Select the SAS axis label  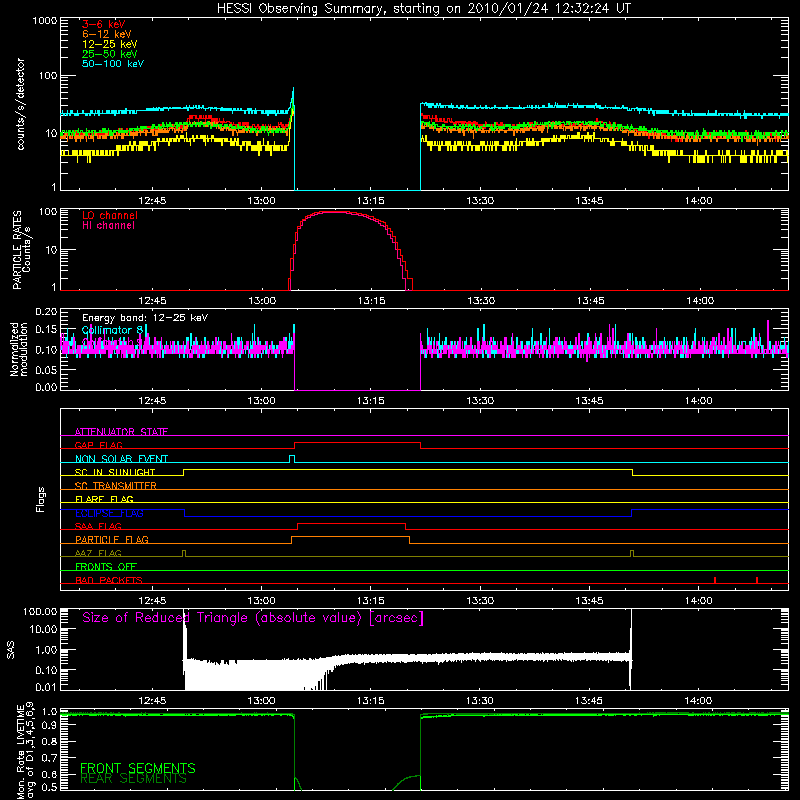pos(11,650)
